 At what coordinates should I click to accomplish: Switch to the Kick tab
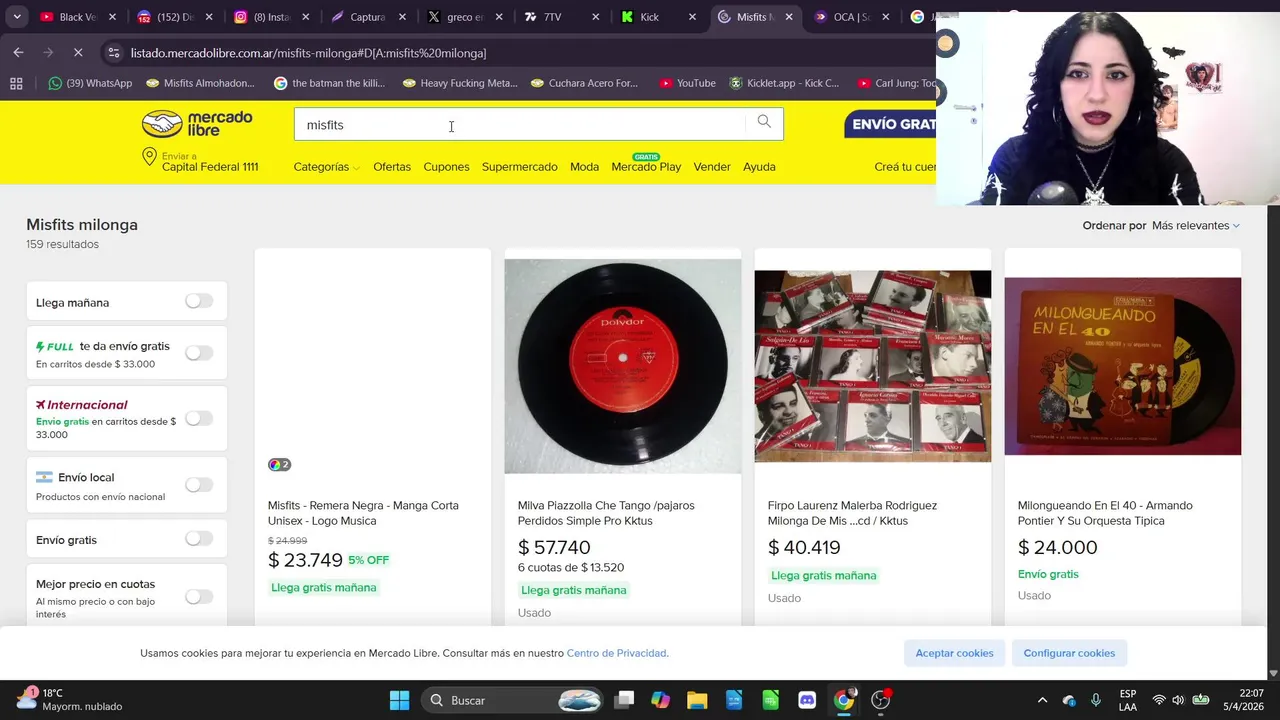point(648,17)
